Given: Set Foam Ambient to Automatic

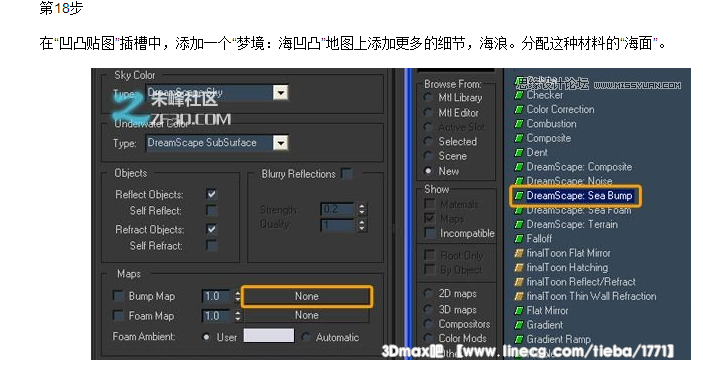Looking at the screenshot, I should pyautogui.click(x=306, y=337).
